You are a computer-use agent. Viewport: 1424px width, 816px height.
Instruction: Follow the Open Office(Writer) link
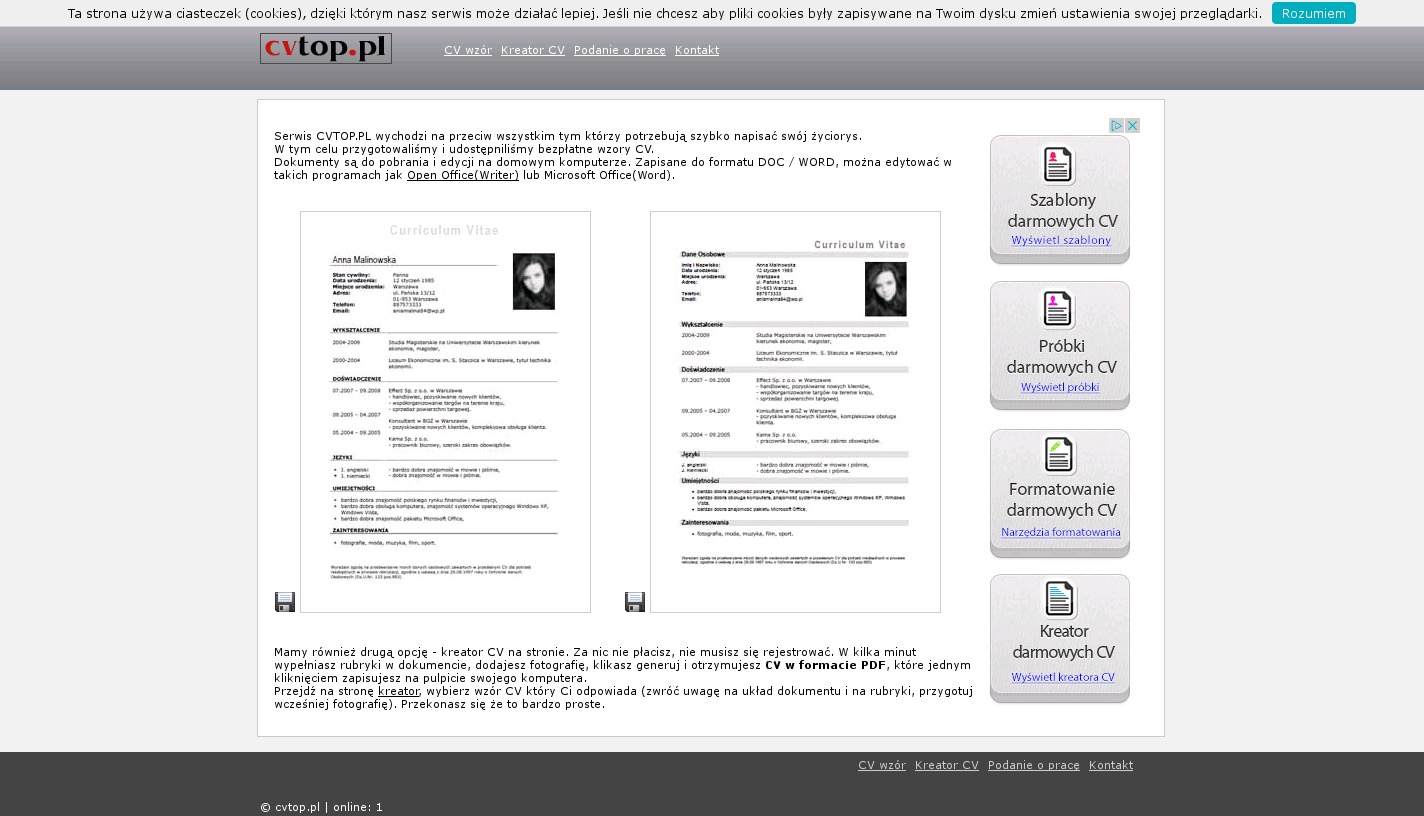click(x=463, y=176)
